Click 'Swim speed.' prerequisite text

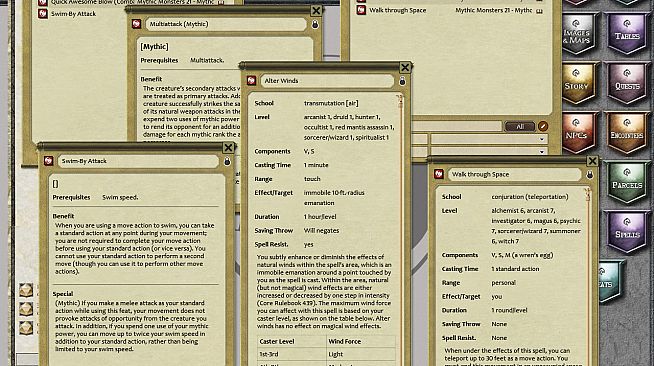tap(120, 198)
